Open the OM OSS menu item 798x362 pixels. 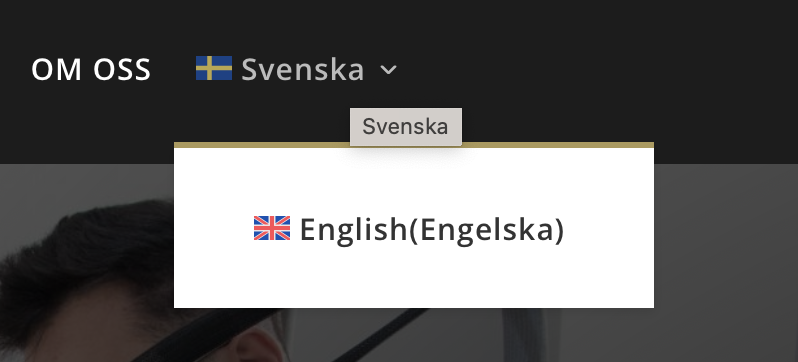pos(91,70)
